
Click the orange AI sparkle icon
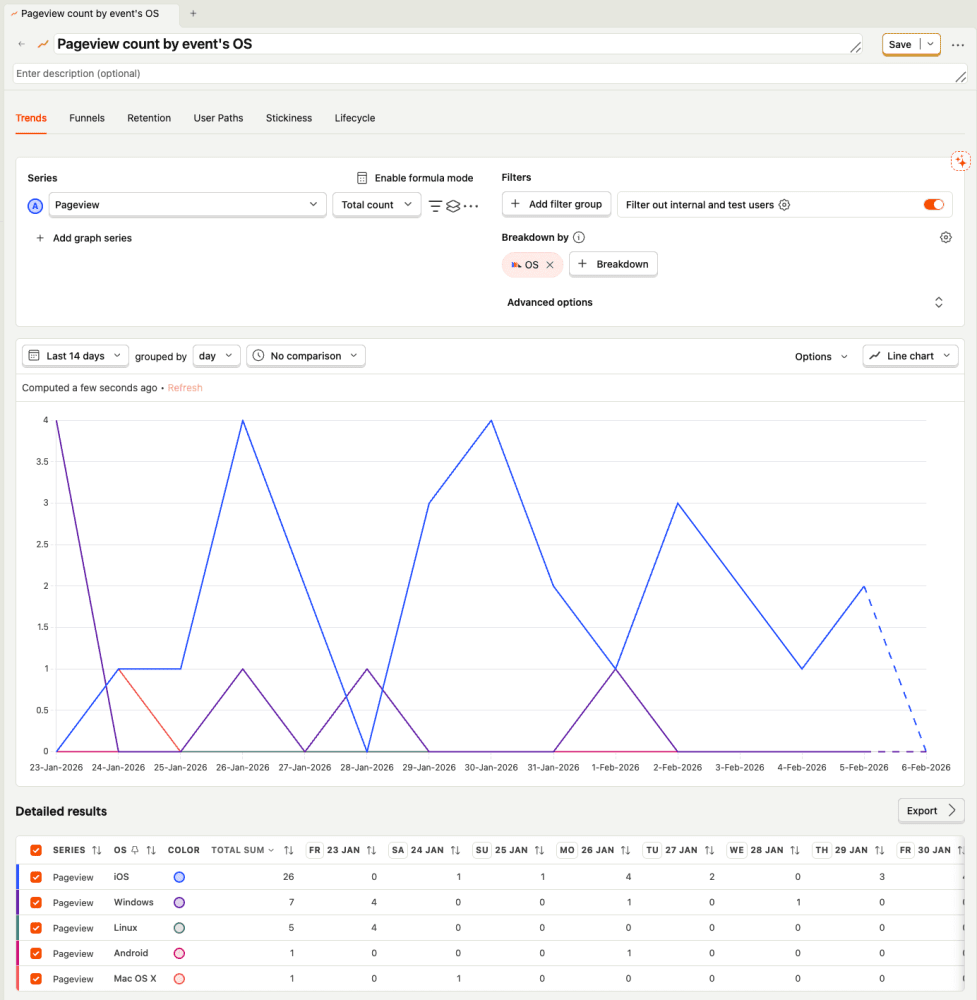[960, 160]
